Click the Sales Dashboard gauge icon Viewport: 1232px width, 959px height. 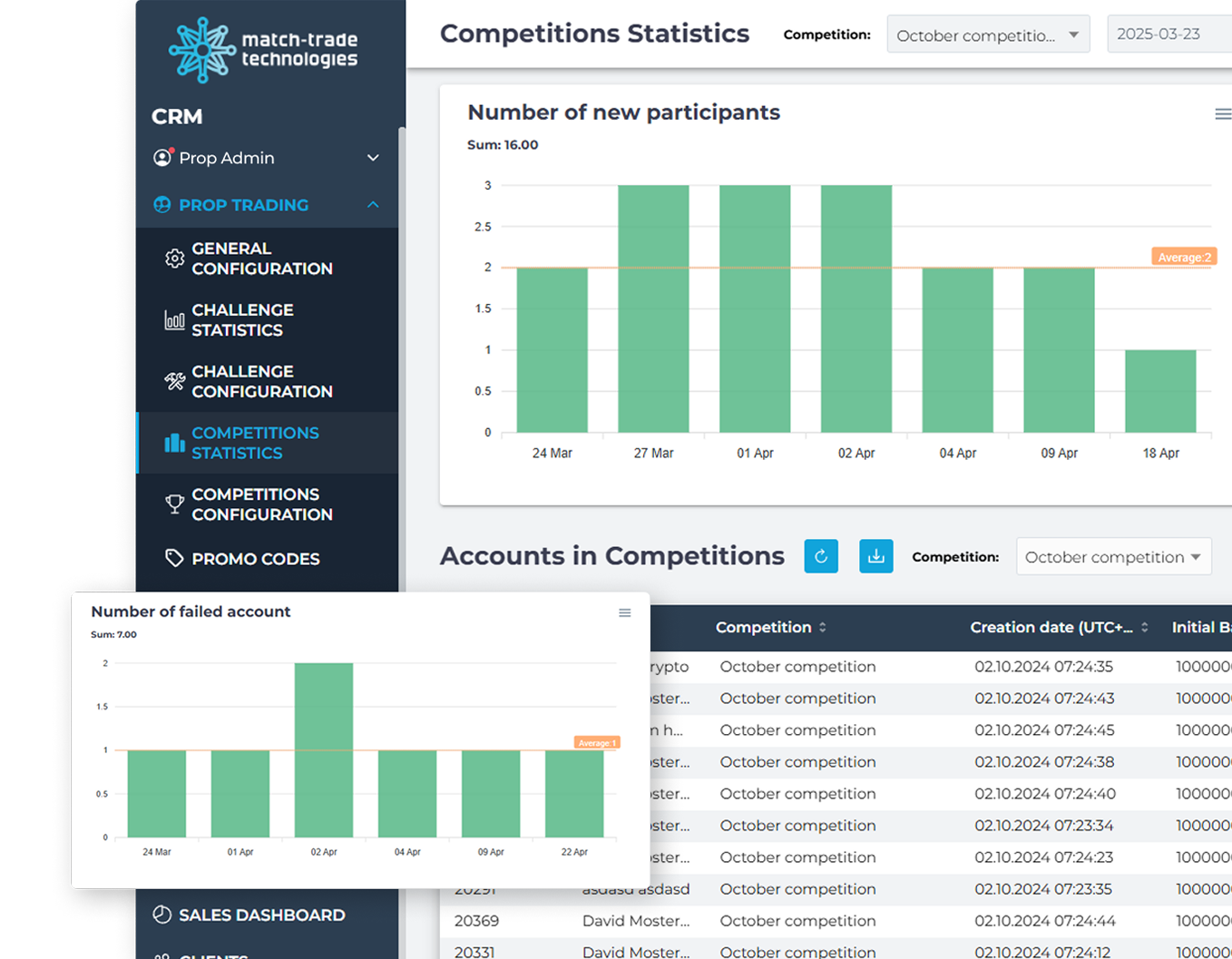tap(162, 915)
